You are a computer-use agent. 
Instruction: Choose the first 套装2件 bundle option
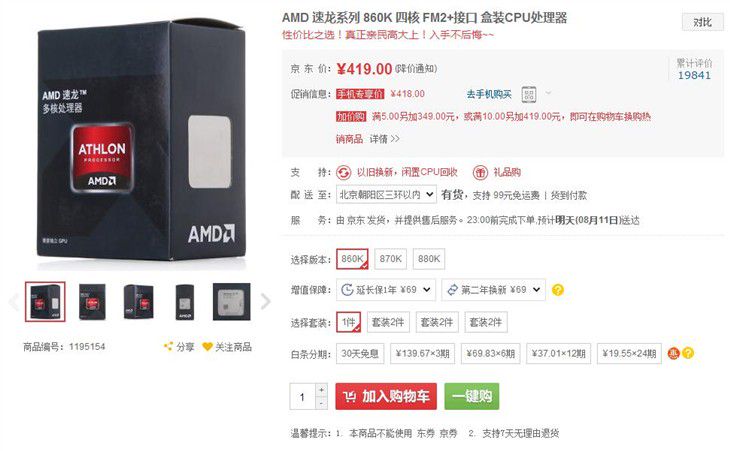[388, 322]
